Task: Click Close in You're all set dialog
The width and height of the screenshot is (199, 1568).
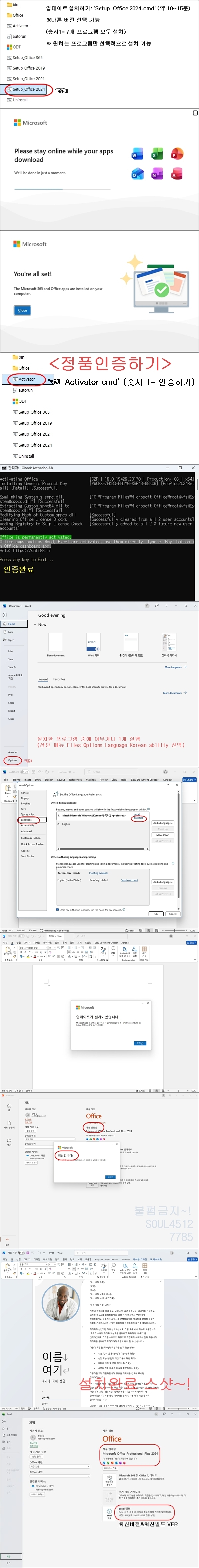Action: click(x=22, y=310)
